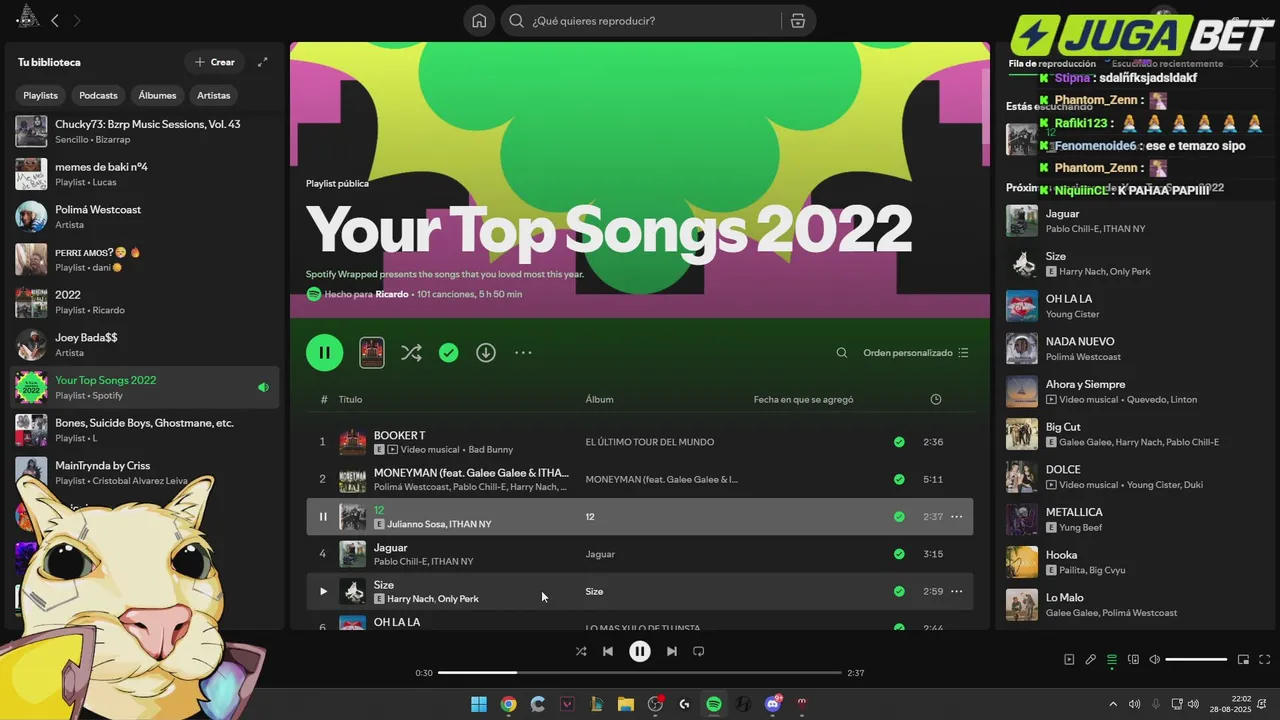The height and width of the screenshot is (720, 1280).
Task: Skip to next track in player bar
Action: 672,651
